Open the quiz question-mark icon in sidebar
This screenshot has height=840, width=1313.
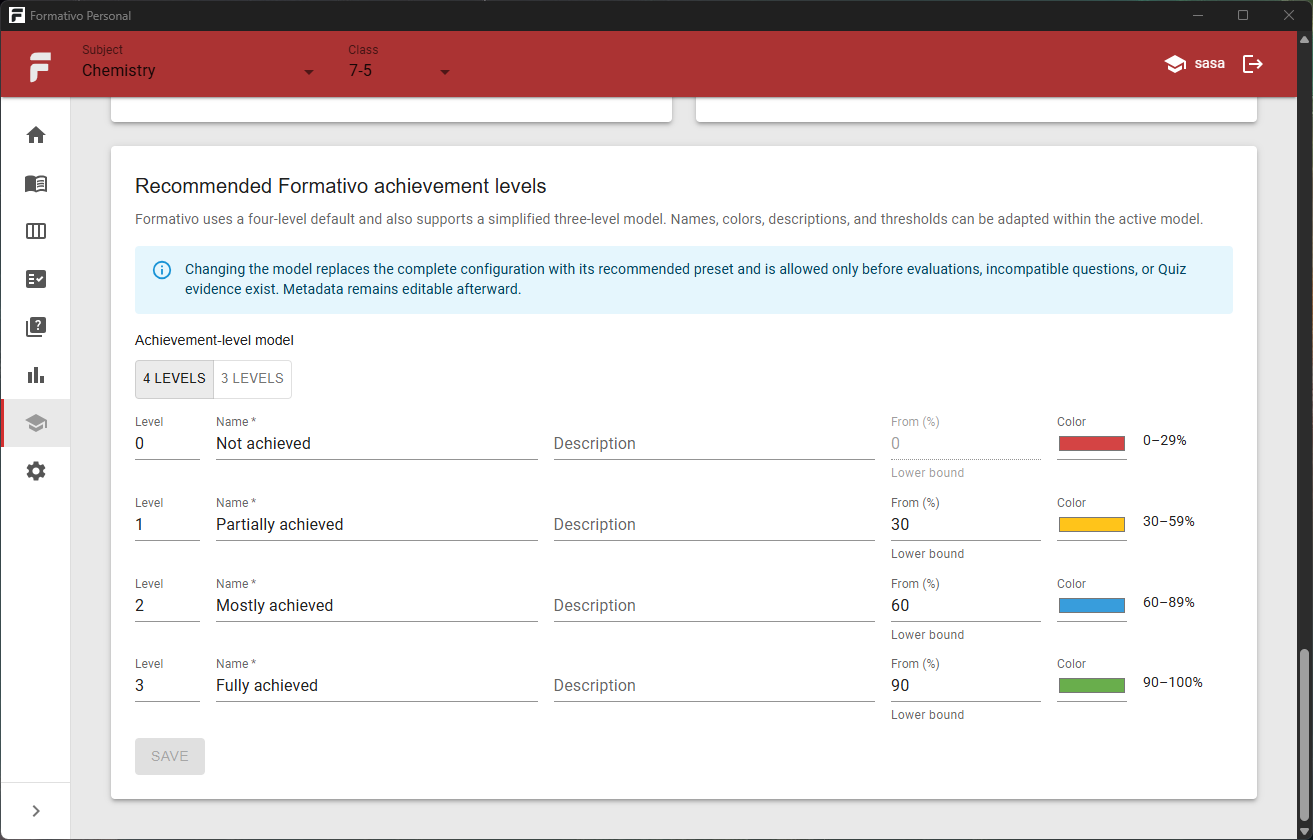(36, 327)
